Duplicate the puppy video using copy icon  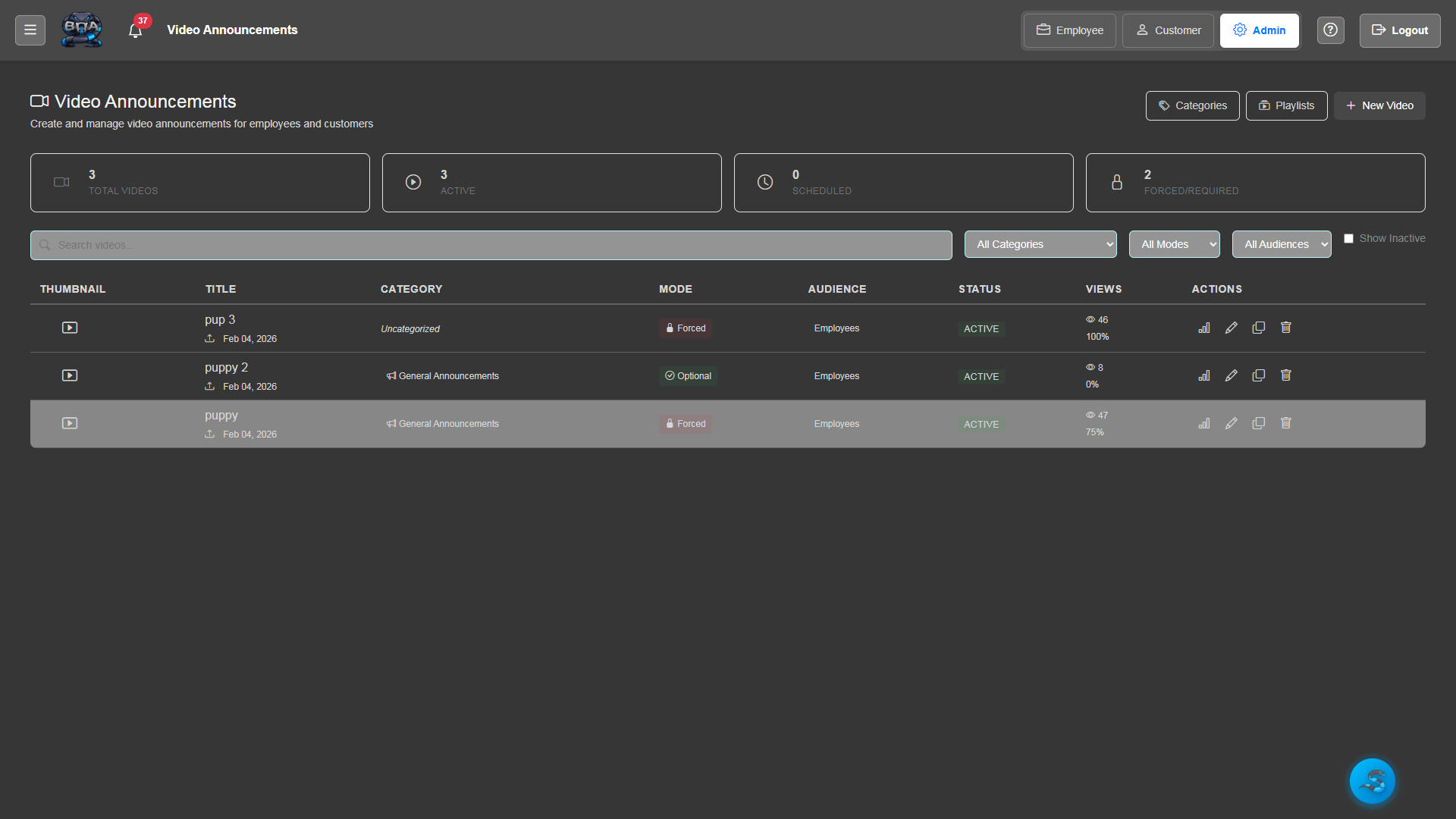pyautogui.click(x=1258, y=423)
